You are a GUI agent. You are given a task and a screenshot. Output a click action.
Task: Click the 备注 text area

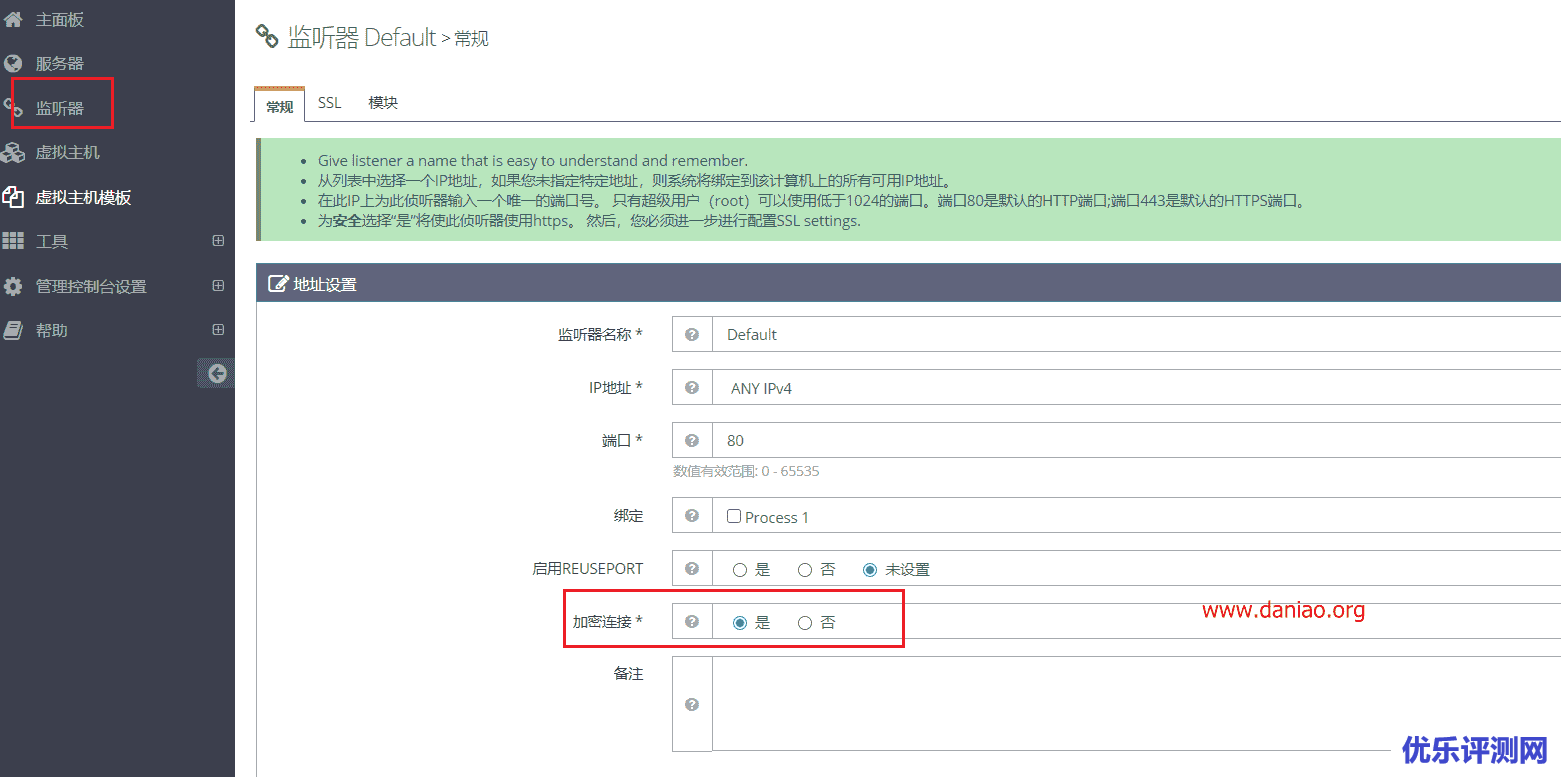(x=1136, y=704)
